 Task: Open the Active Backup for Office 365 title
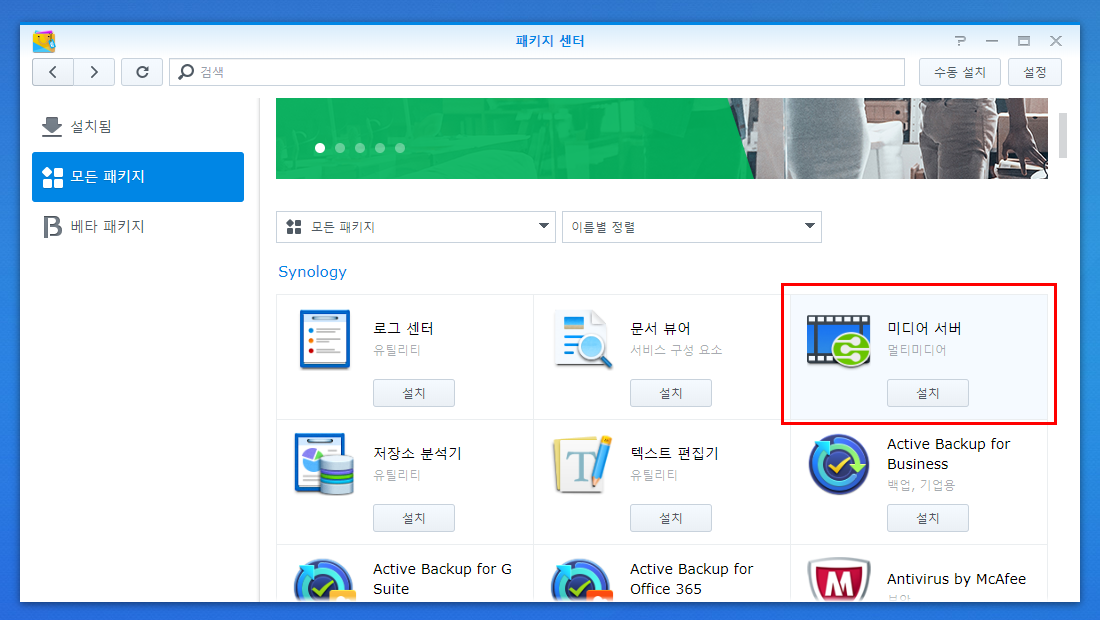click(x=692, y=579)
